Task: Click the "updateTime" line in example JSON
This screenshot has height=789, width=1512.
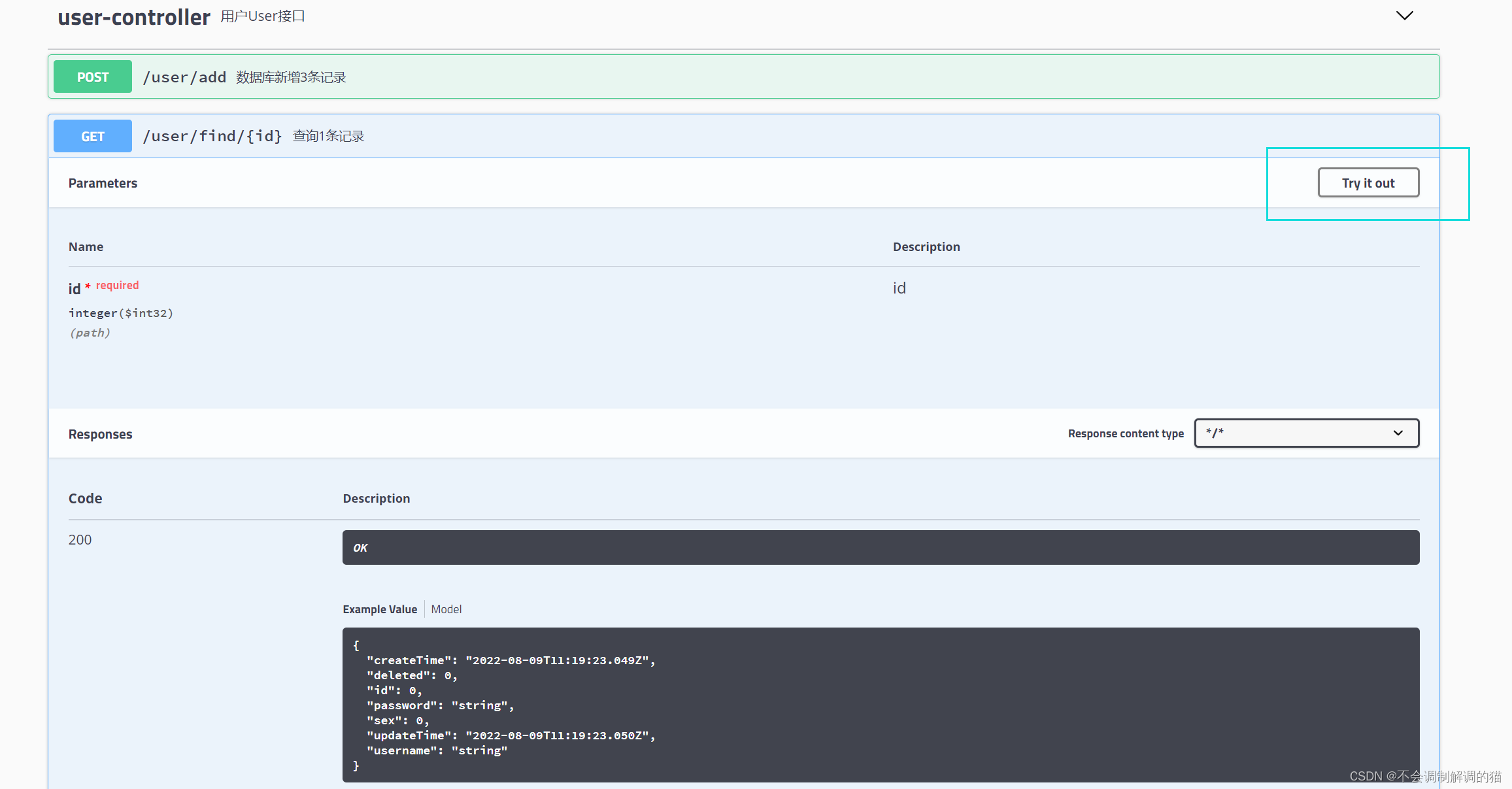Action: pos(511,735)
